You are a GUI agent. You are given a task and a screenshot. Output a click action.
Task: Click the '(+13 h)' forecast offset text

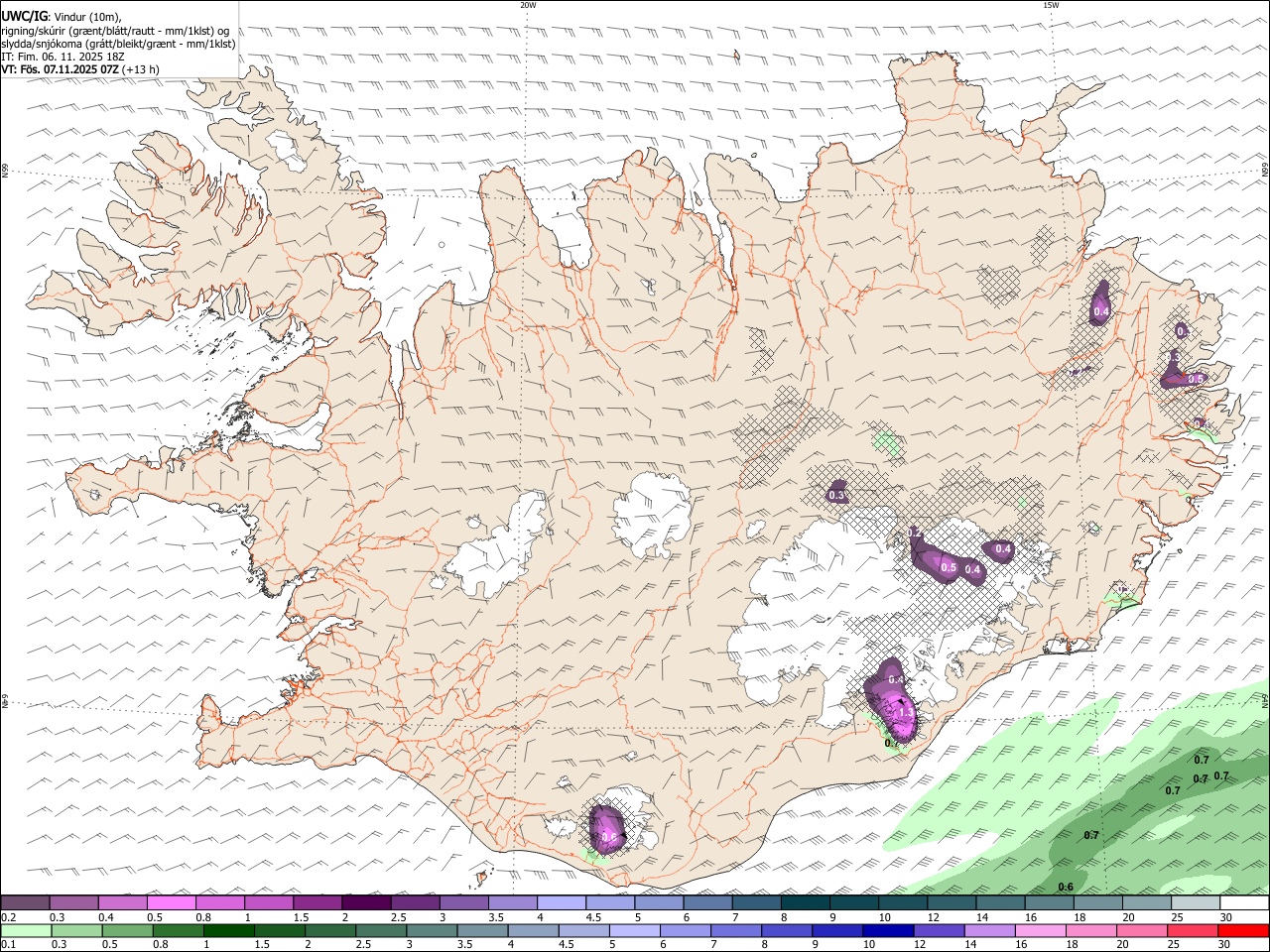pyautogui.click(x=141, y=69)
